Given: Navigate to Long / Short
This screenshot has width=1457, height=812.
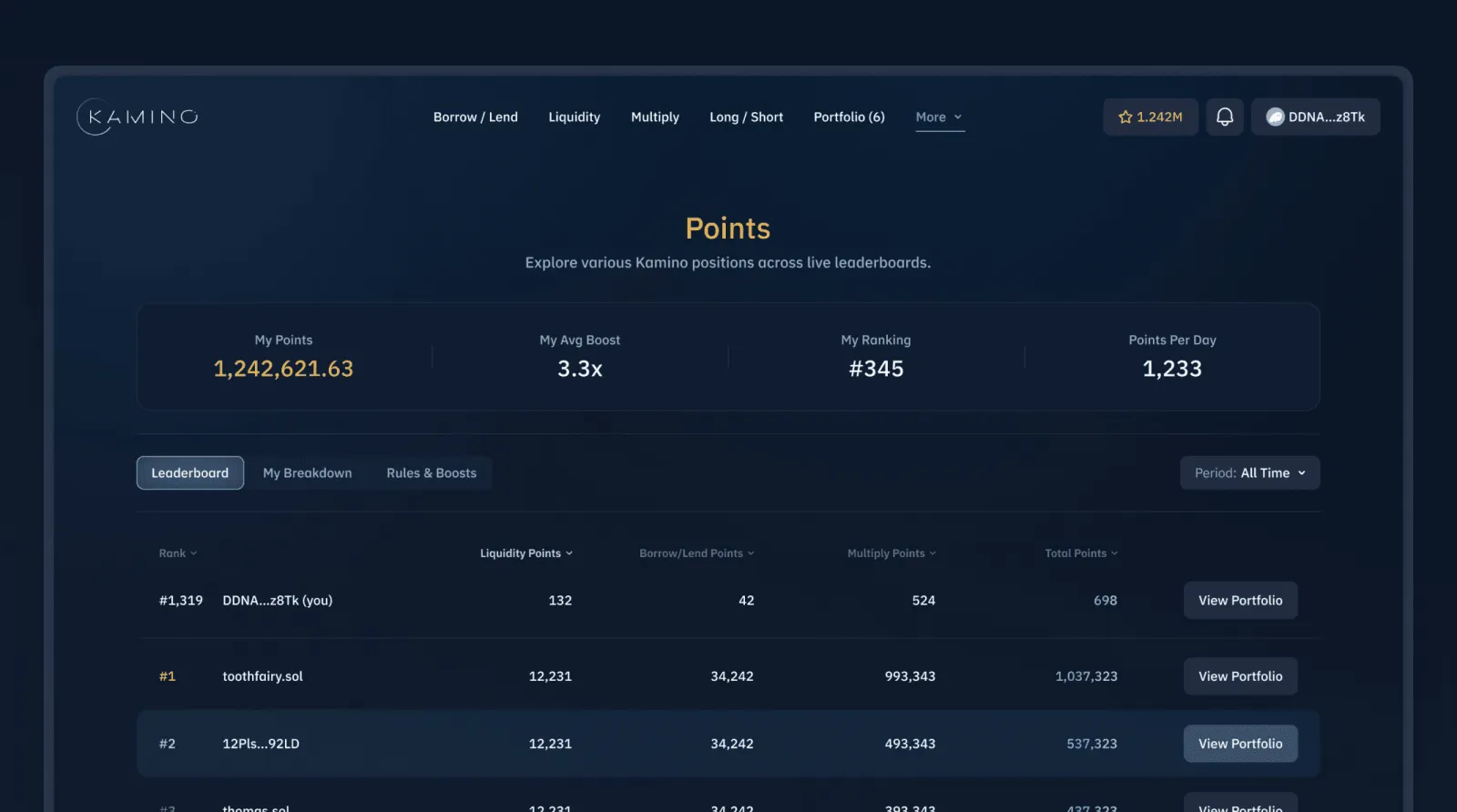Looking at the screenshot, I should click(x=746, y=117).
